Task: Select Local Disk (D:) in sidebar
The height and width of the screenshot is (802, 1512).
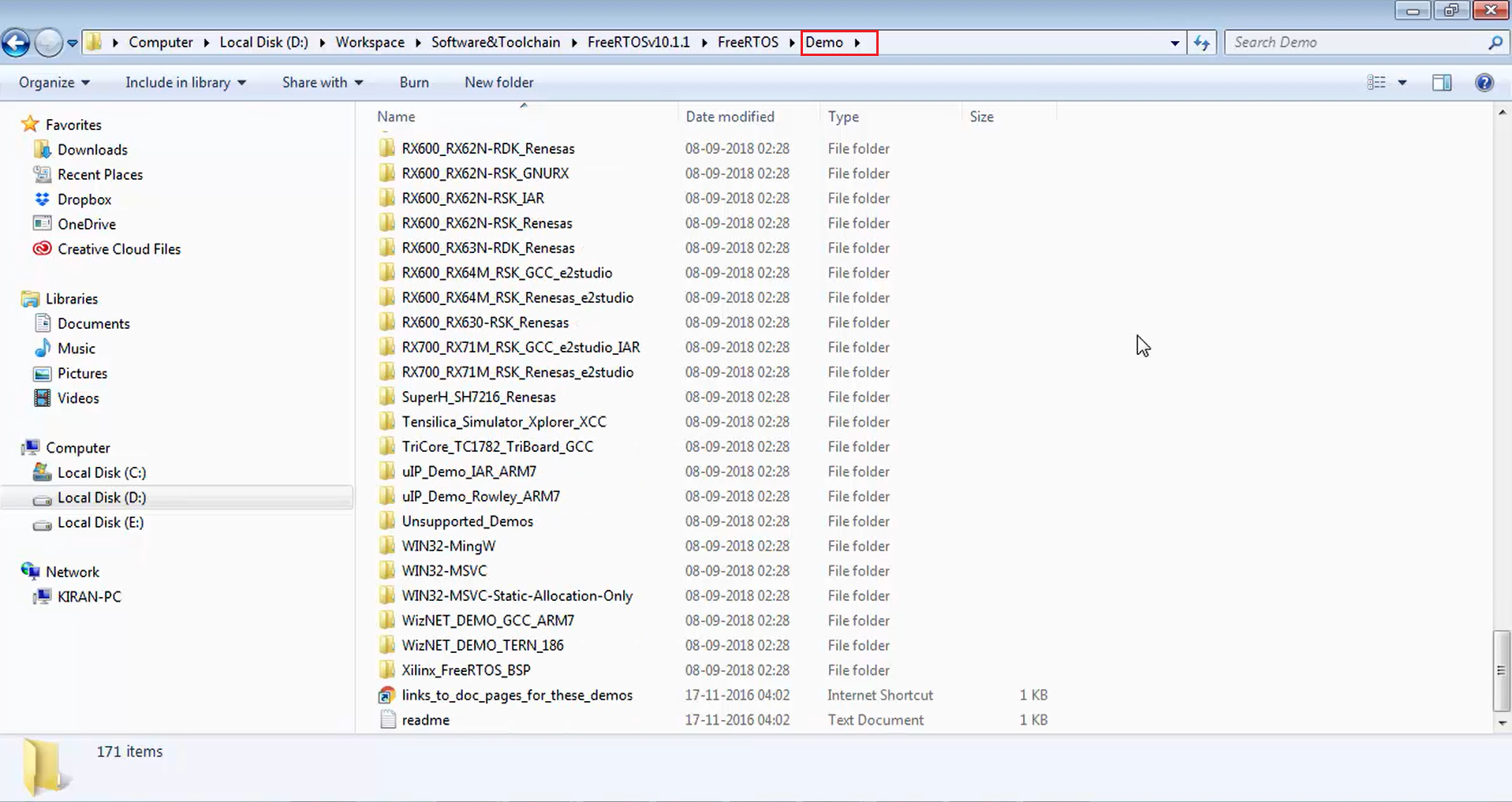Action: [101, 498]
